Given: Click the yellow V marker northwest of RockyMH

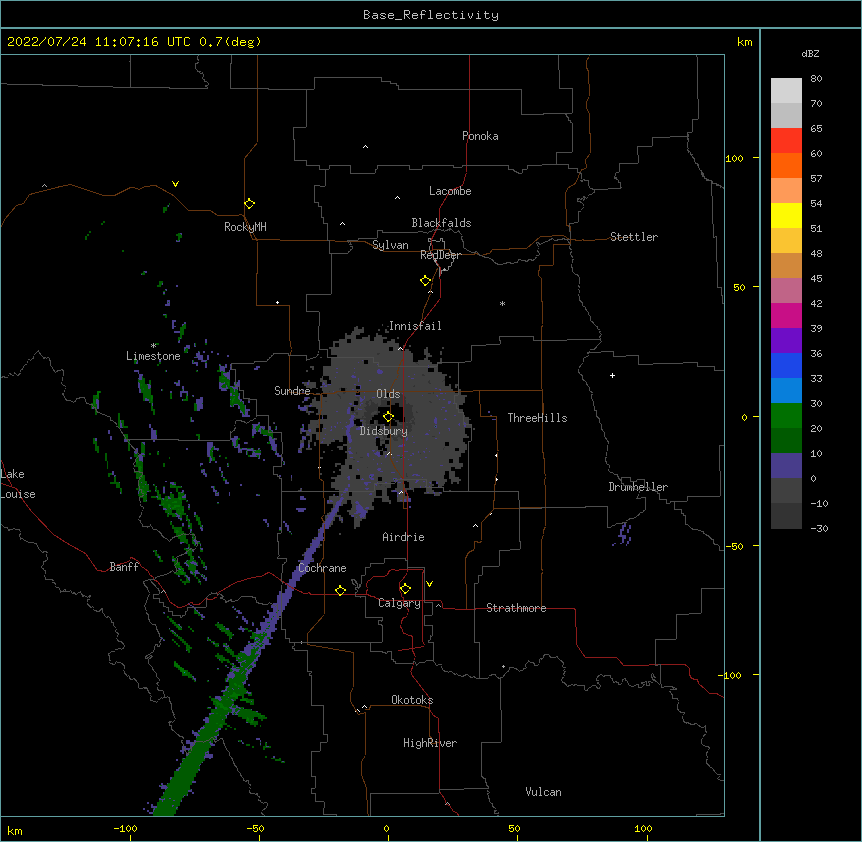Looking at the screenshot, I should point(175,184).
